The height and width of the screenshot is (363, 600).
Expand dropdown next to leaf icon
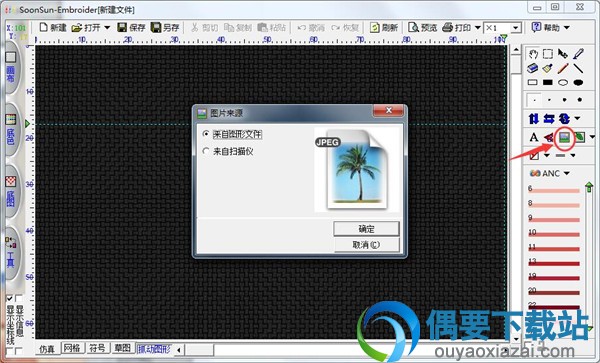pos(592,137)
